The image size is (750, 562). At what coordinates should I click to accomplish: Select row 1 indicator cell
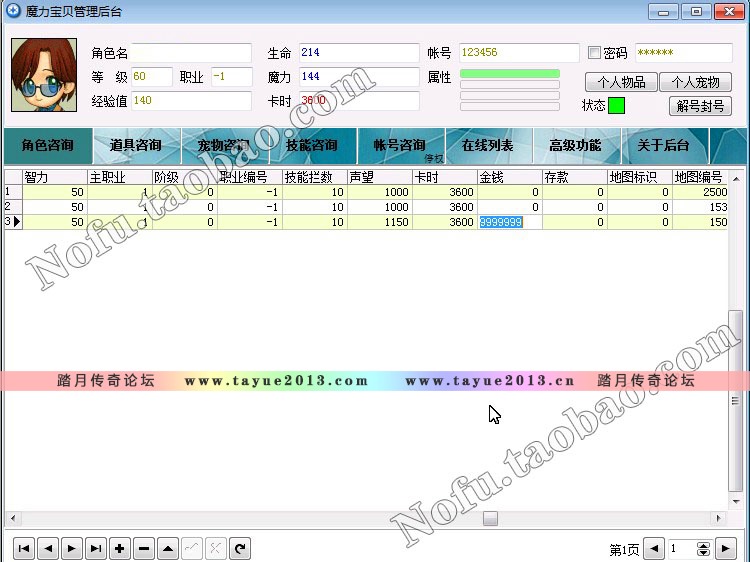click(13, 192)
